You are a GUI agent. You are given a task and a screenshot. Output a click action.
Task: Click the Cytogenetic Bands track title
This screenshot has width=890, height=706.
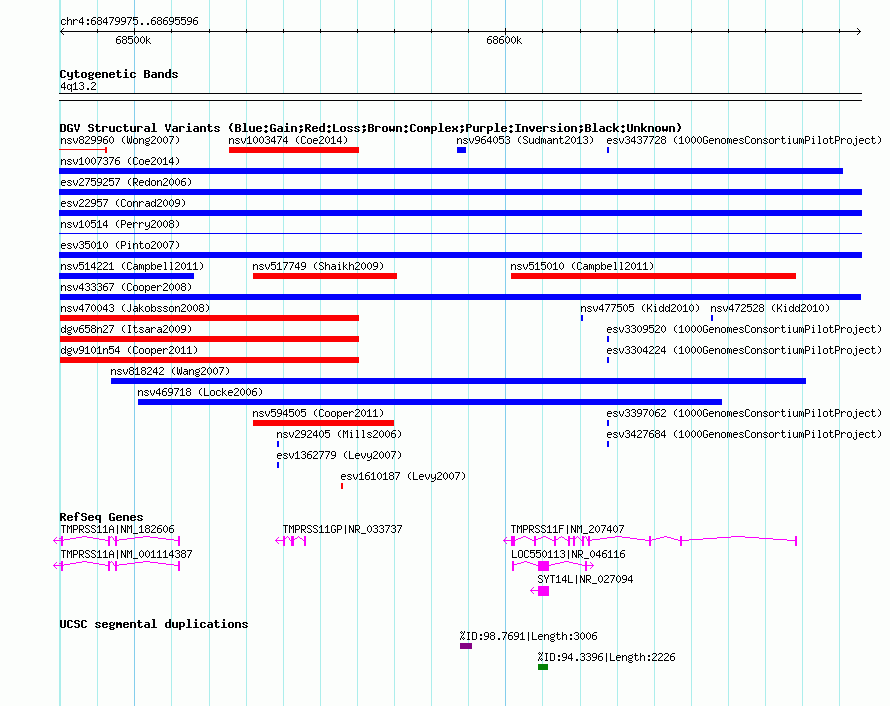(119, 74)
